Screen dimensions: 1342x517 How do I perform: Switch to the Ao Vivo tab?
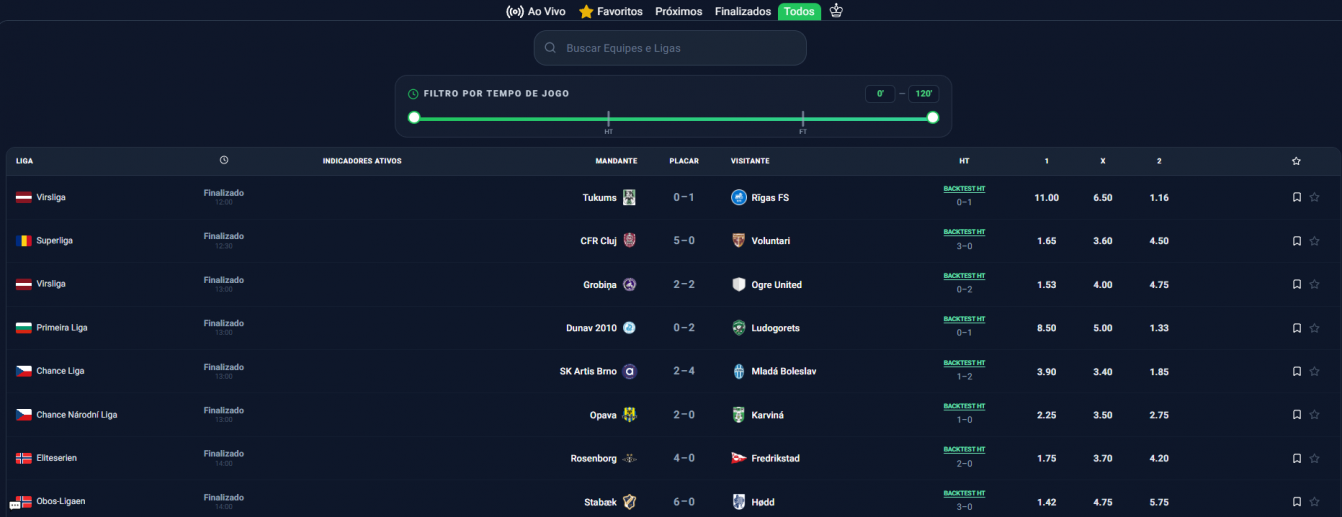click(x=536, y=12)
